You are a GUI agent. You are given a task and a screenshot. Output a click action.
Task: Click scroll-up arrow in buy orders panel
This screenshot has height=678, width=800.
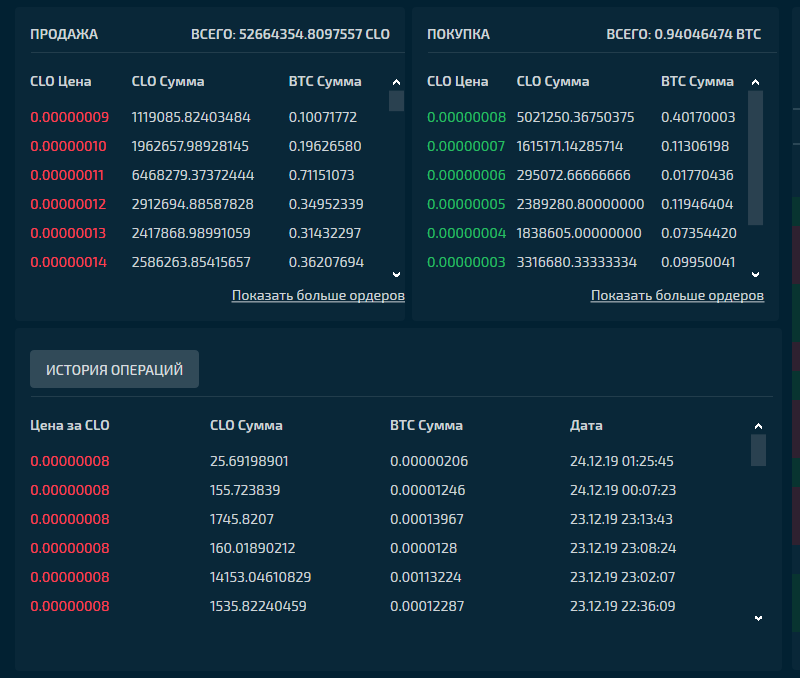point(756,82)
